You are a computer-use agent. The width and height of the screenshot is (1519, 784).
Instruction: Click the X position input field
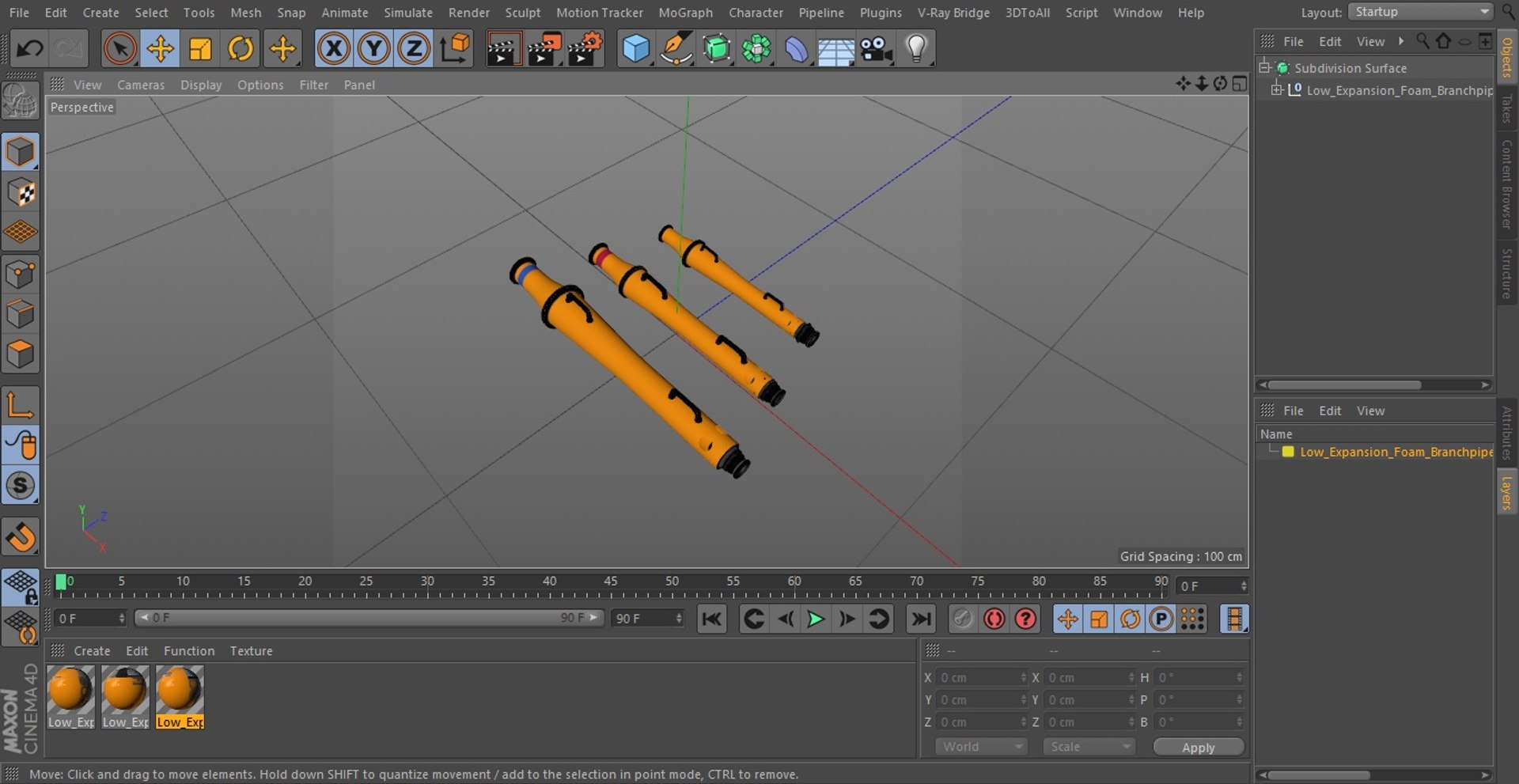click(x=981, y=678)
